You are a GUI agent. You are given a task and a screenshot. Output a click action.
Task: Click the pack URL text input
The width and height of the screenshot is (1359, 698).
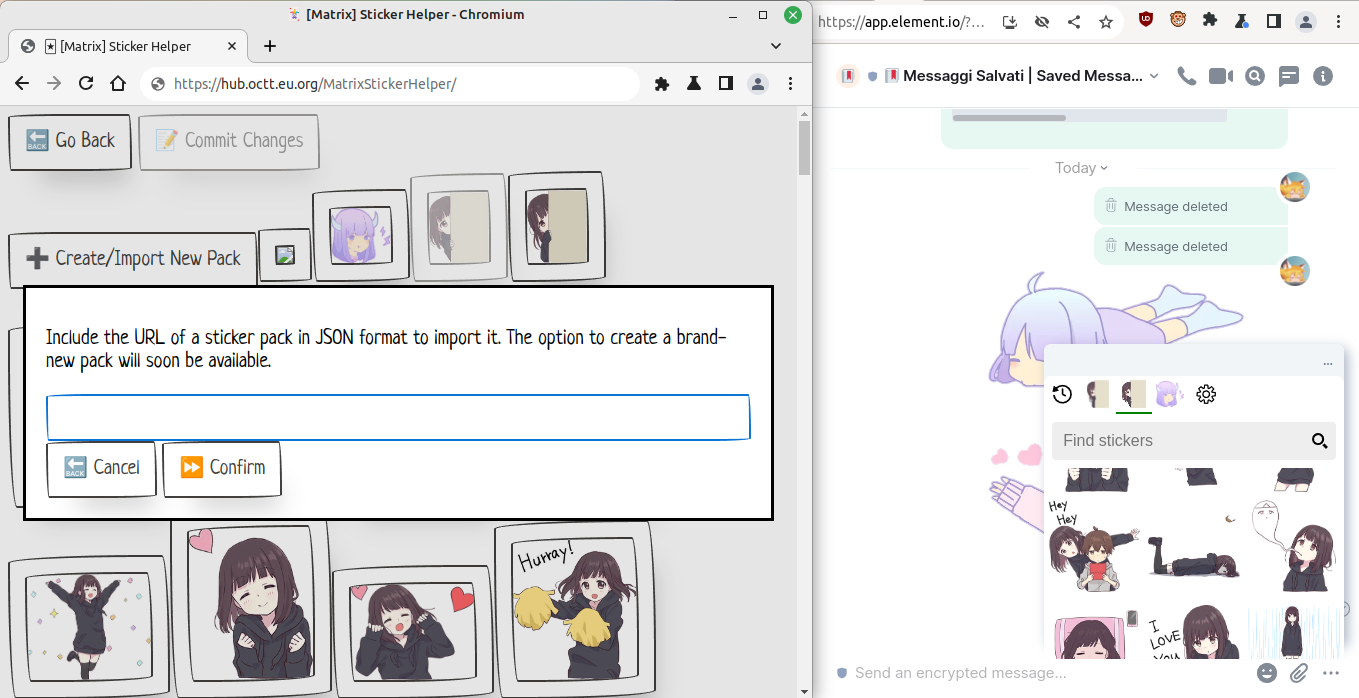[x=398, y=418]
